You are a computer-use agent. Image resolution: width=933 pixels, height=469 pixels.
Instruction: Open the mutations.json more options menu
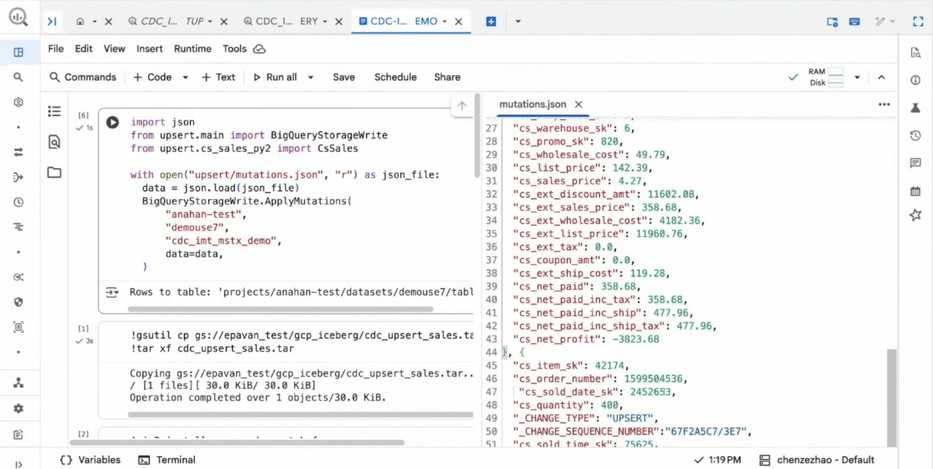click(x=884, y=104)
